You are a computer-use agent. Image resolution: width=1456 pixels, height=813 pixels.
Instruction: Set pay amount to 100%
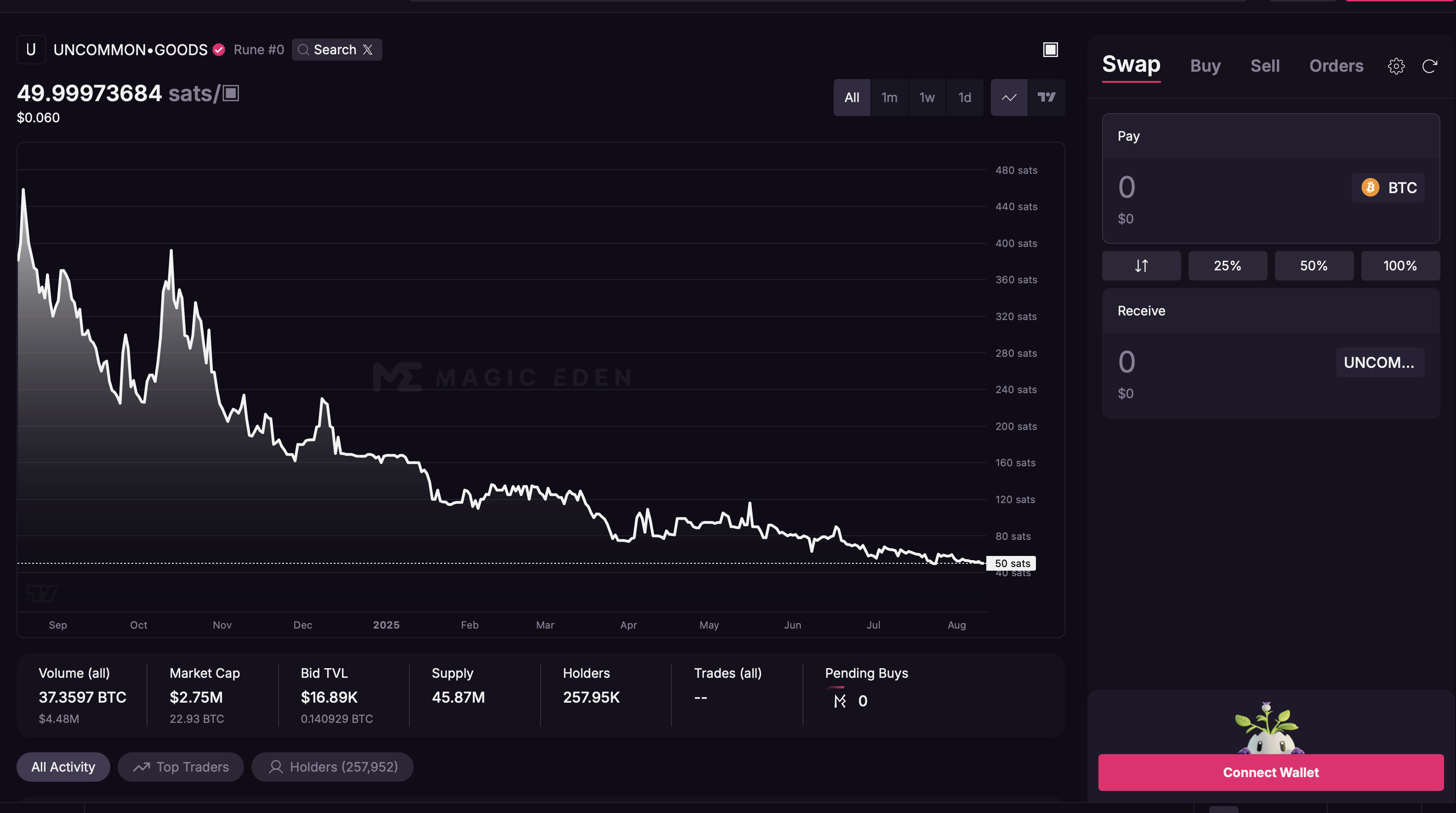[1400, 266]
